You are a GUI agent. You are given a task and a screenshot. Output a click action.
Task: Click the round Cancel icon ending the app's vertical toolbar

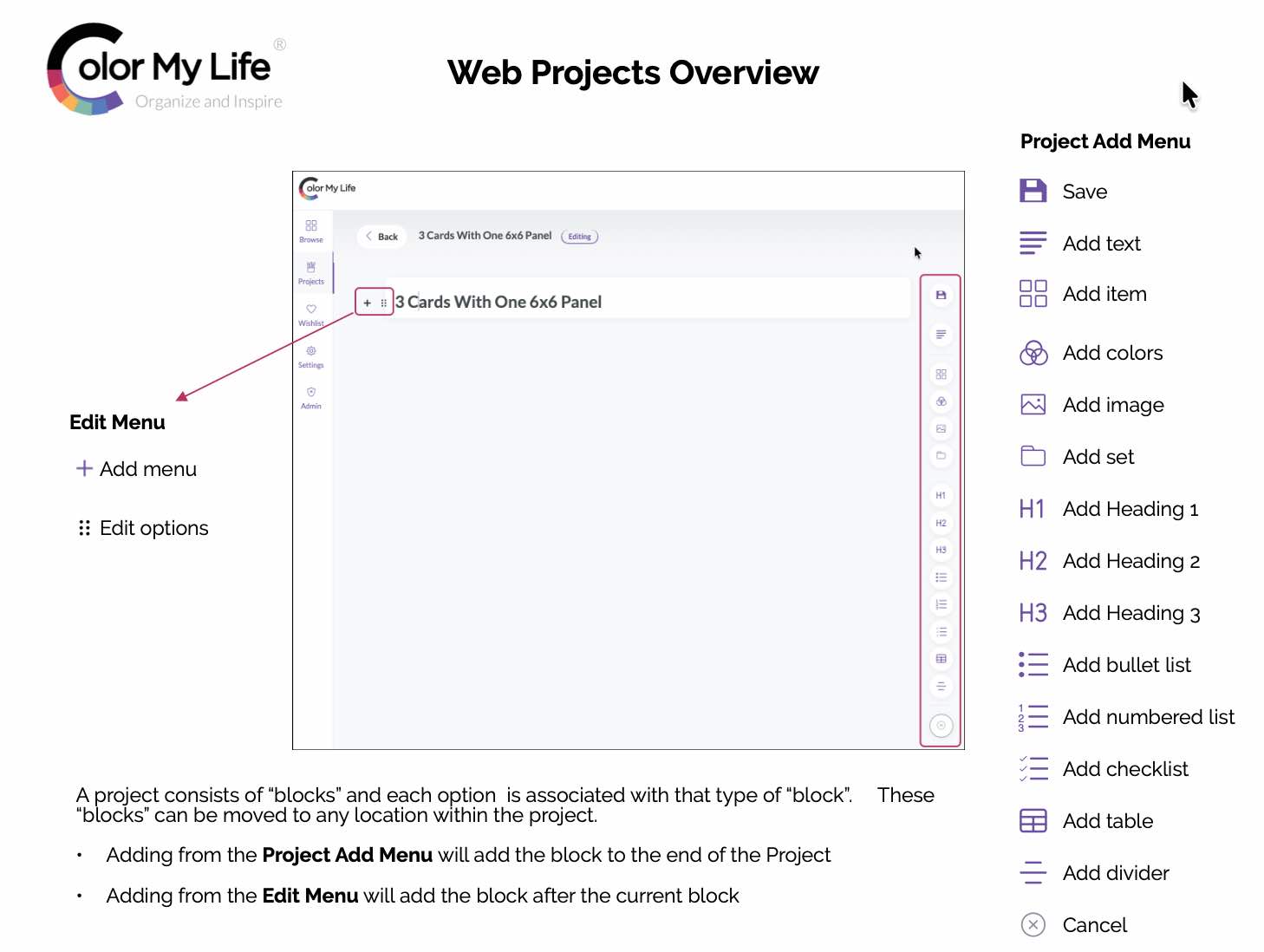pyautogui.click(x=941, y=726)
